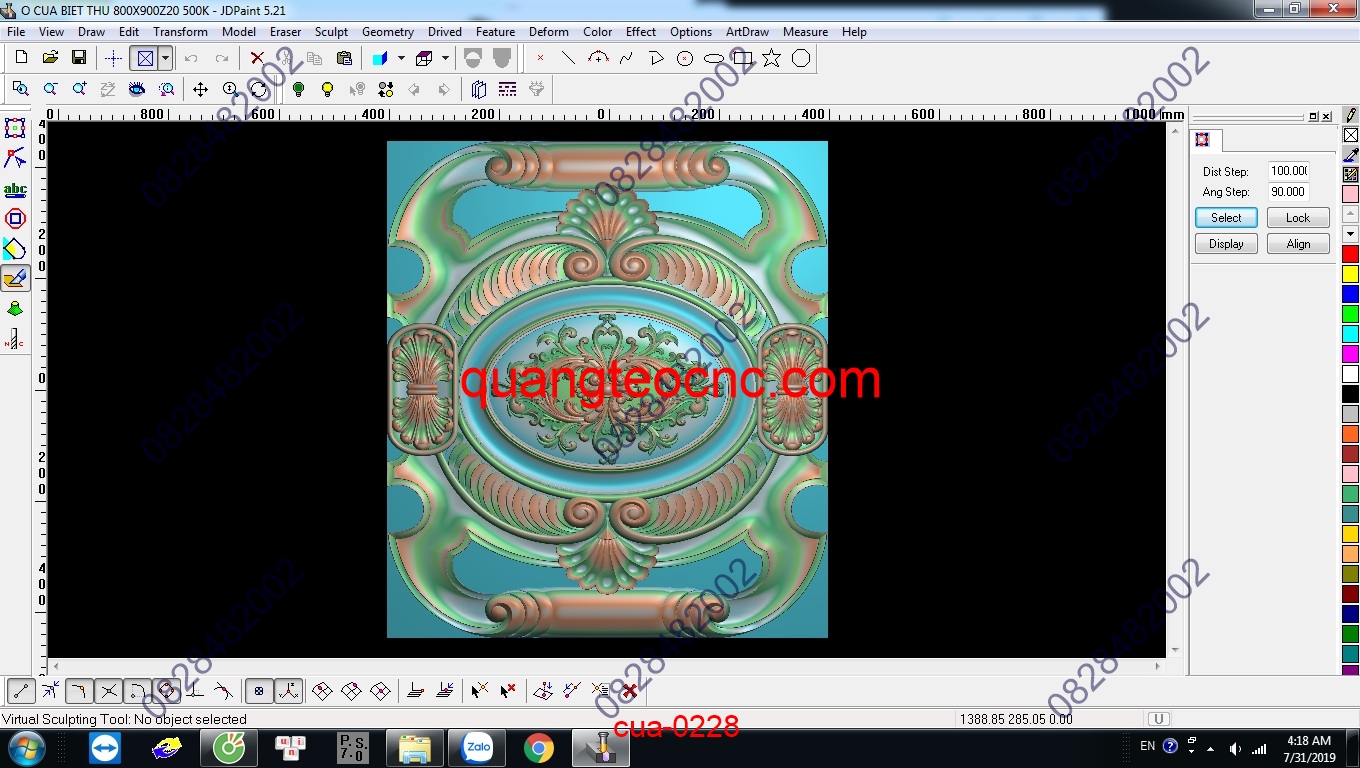Open the Paste clipboard icon

[346, 58]
